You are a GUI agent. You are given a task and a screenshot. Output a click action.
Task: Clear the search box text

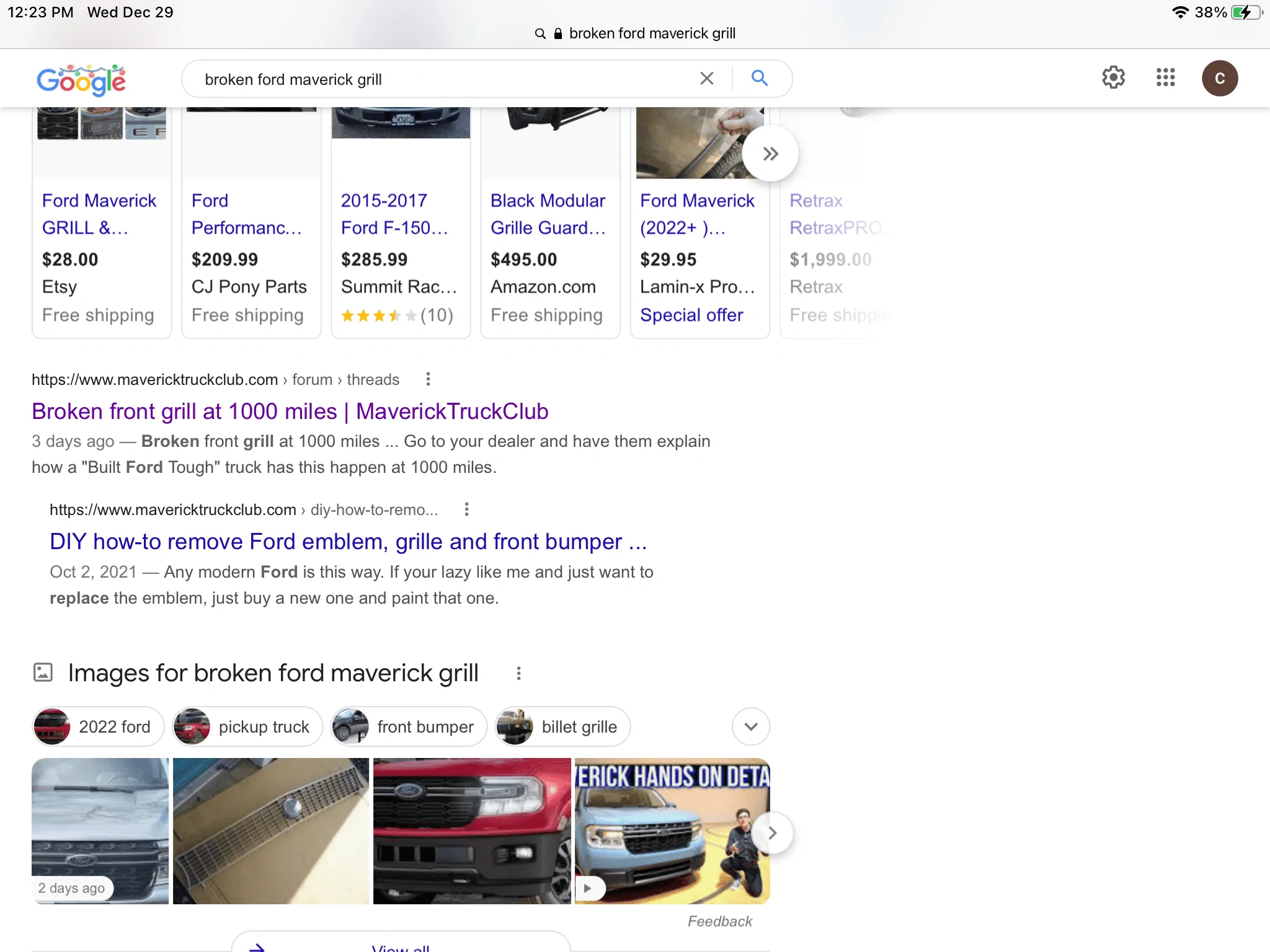706,78
